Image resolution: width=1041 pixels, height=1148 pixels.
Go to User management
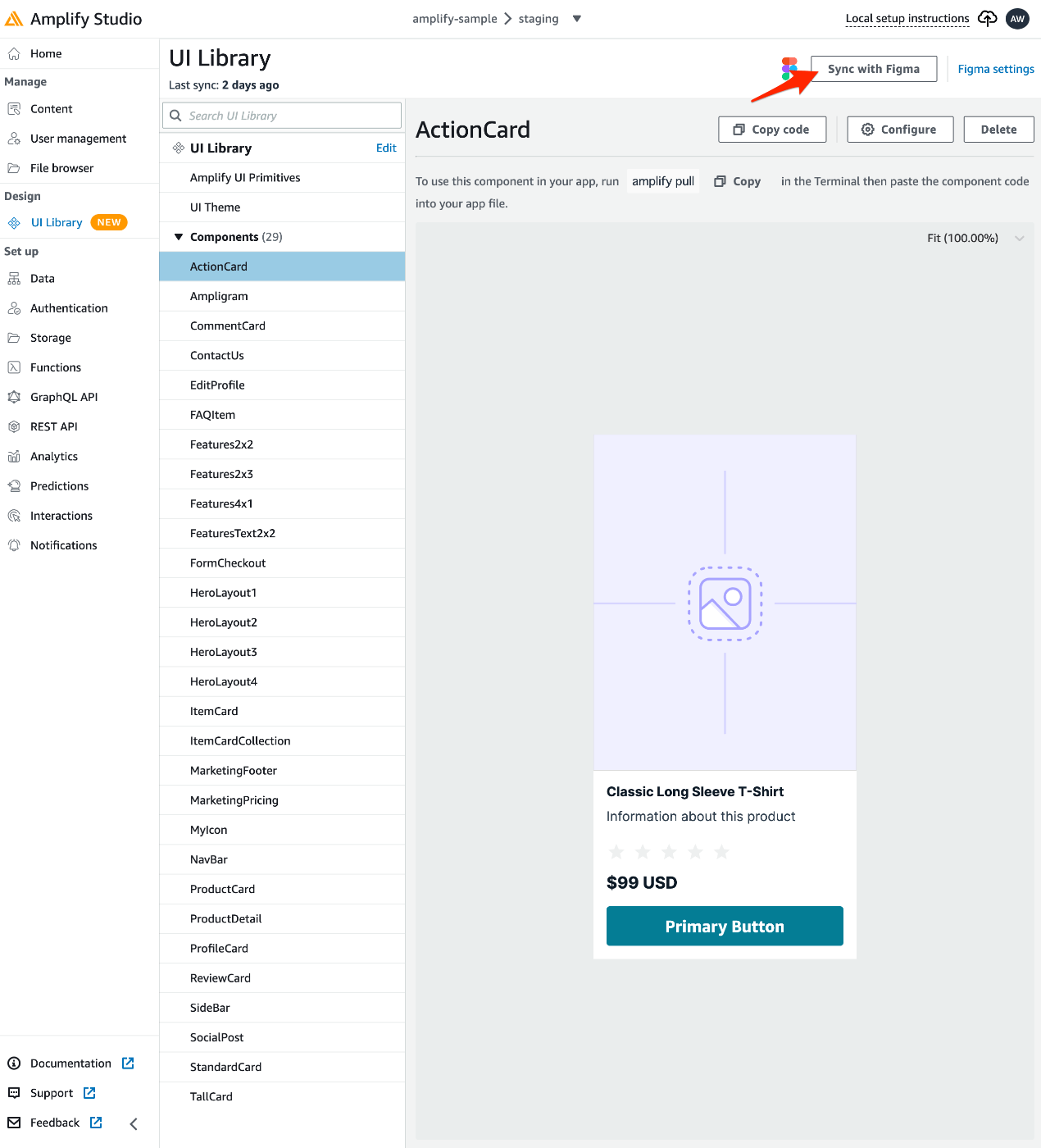tap(80, 139)
